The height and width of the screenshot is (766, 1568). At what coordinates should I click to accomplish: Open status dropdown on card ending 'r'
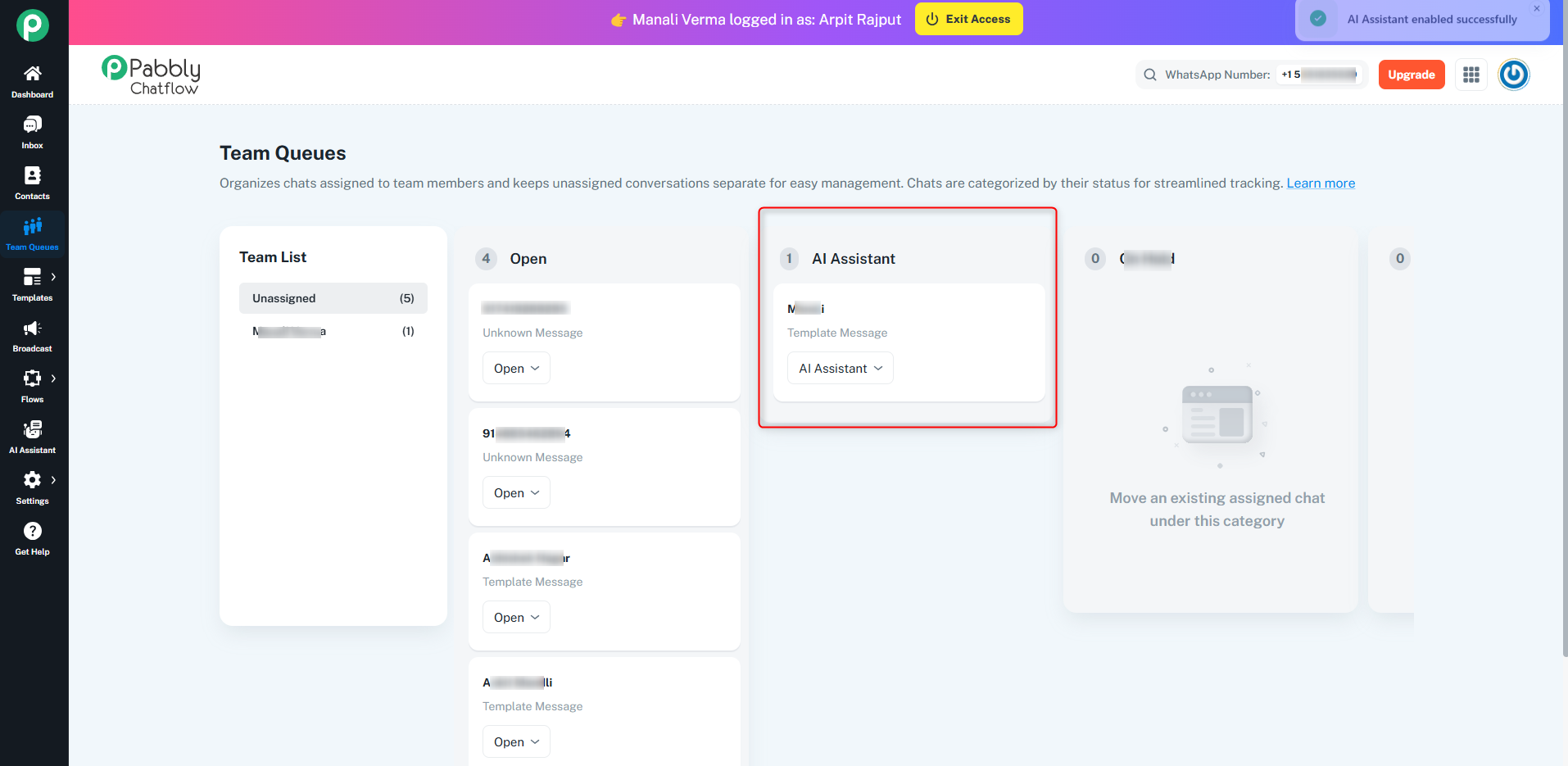[516, 618]
